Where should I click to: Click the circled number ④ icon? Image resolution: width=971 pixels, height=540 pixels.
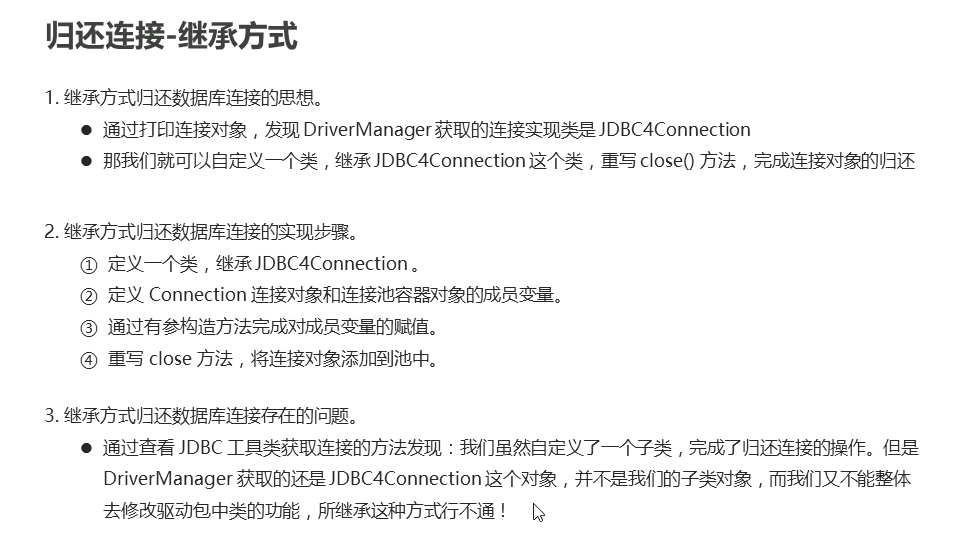(89, 360)
